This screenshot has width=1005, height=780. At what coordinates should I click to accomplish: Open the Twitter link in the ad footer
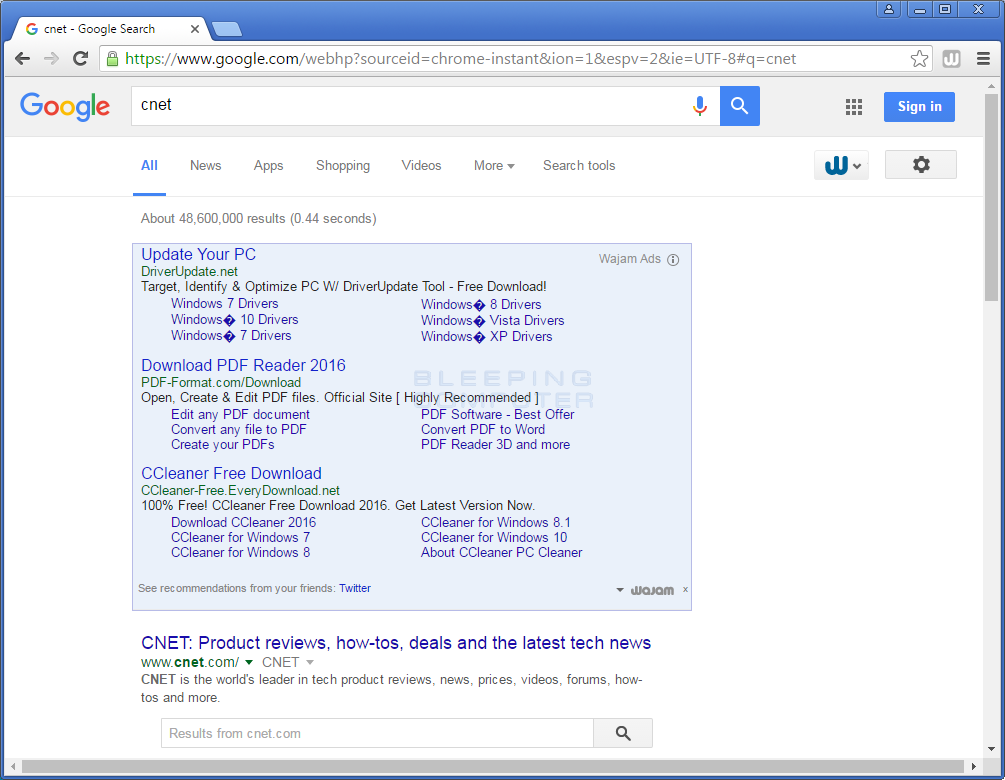coord(355,588)
